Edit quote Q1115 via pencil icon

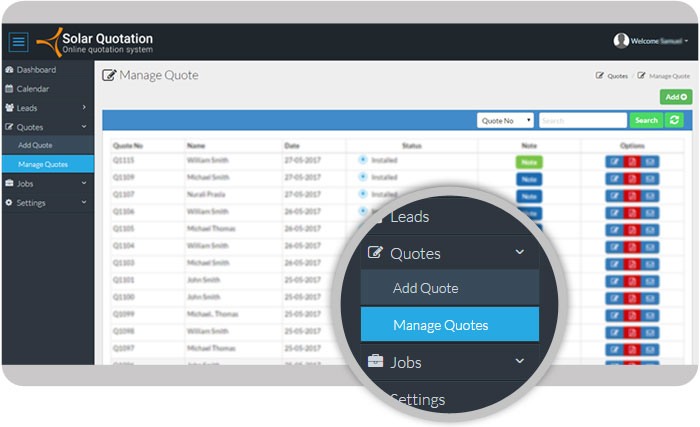[614, 161]
